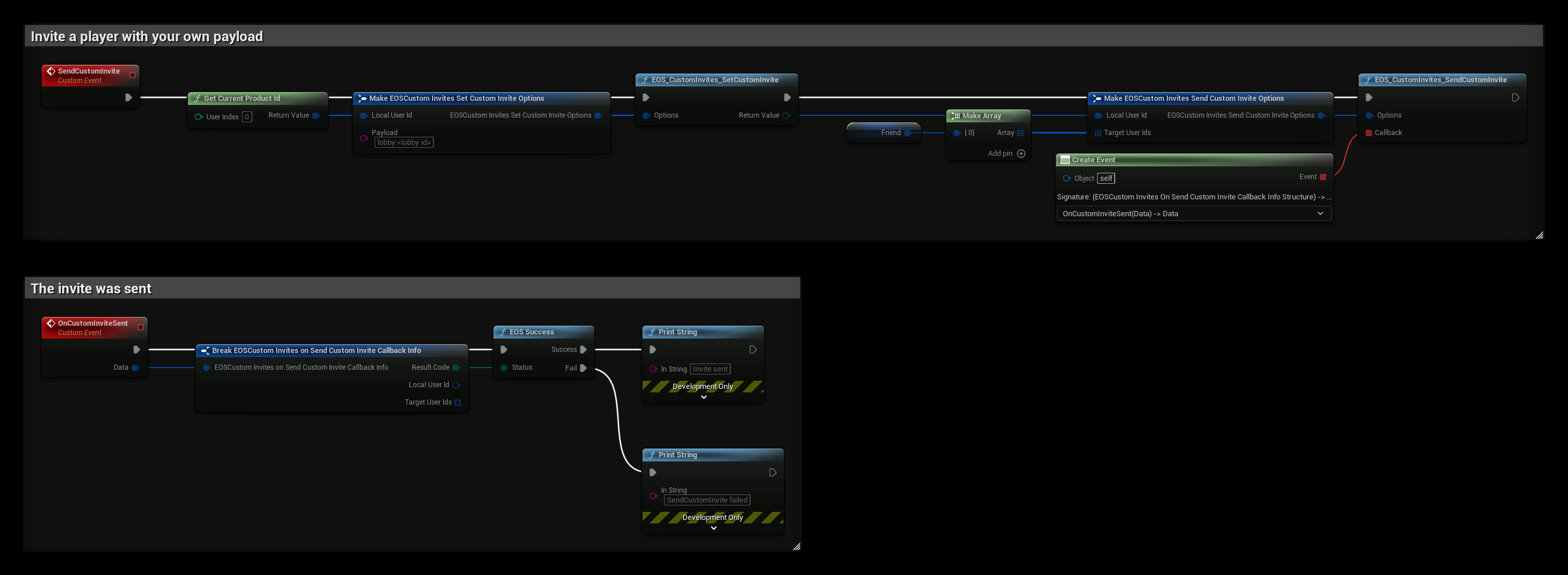Click OnCustomInviteSent event delegate red square pin
Screen dimensions: 1568x575
140,327
